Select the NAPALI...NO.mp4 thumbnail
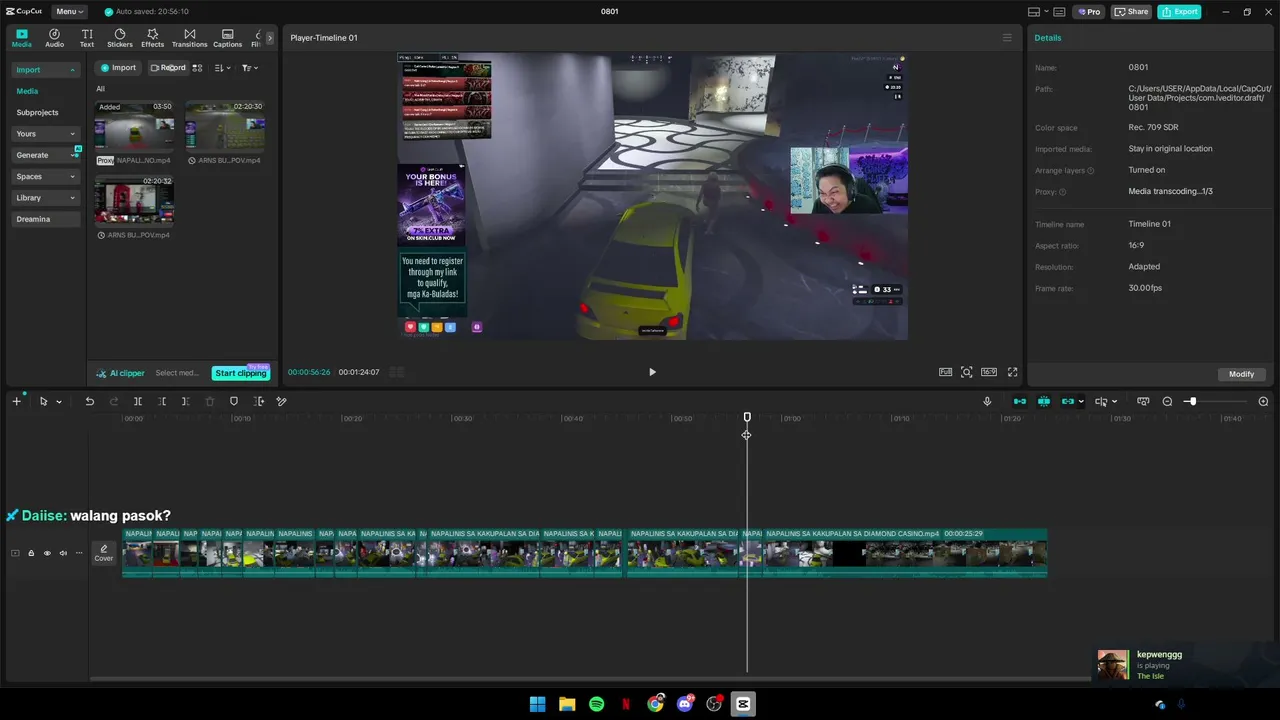 click(x=134, y=126)
